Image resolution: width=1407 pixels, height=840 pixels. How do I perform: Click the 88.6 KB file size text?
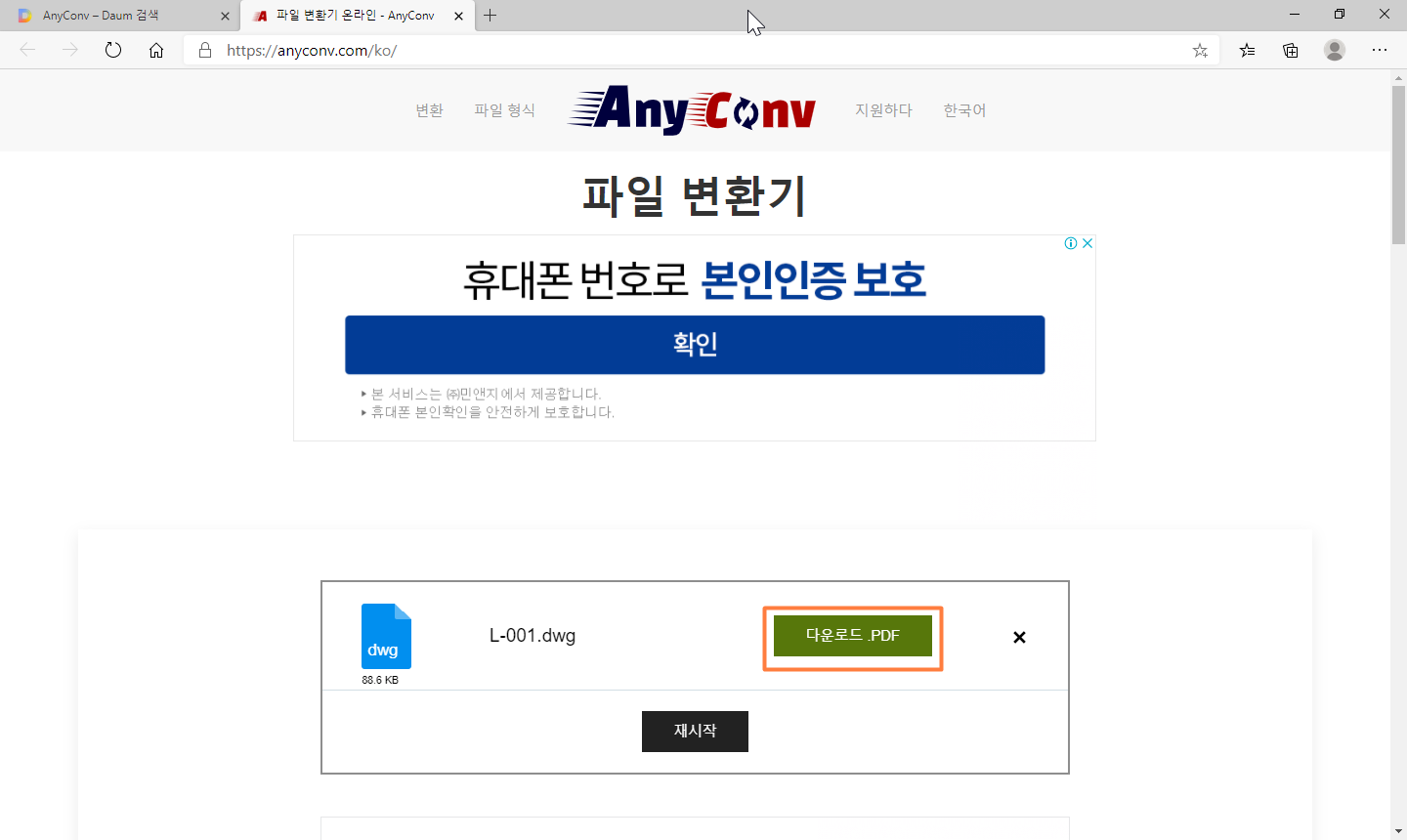(x=380, y=680)
